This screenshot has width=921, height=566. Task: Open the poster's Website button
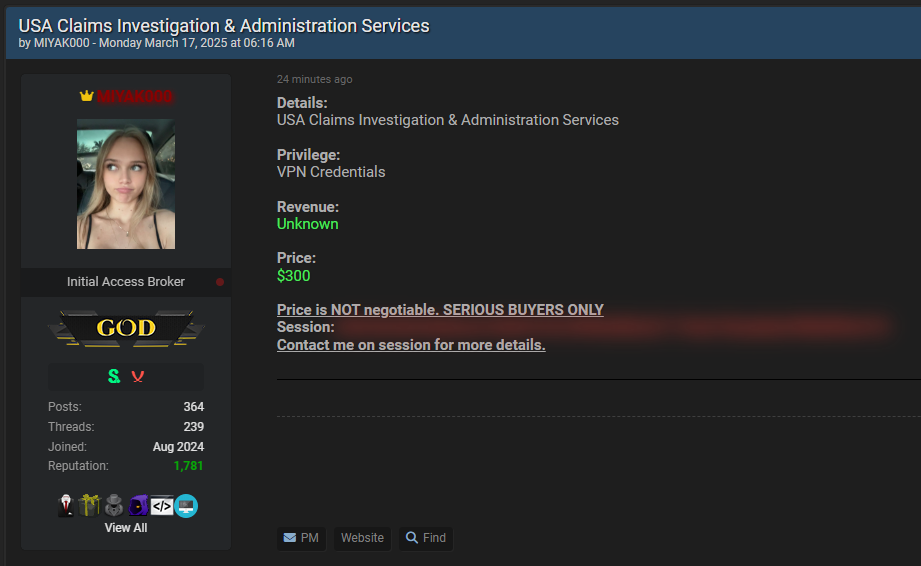coord(362,538)
